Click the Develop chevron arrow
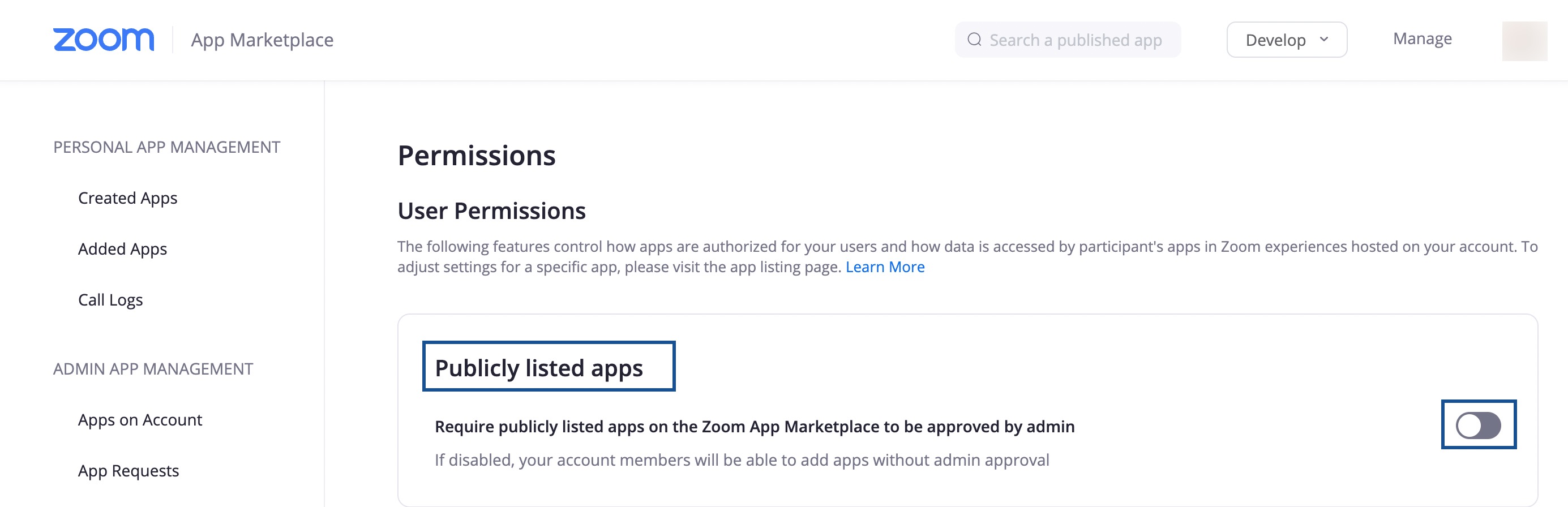1568x507 pixels. pos(1323,40)
